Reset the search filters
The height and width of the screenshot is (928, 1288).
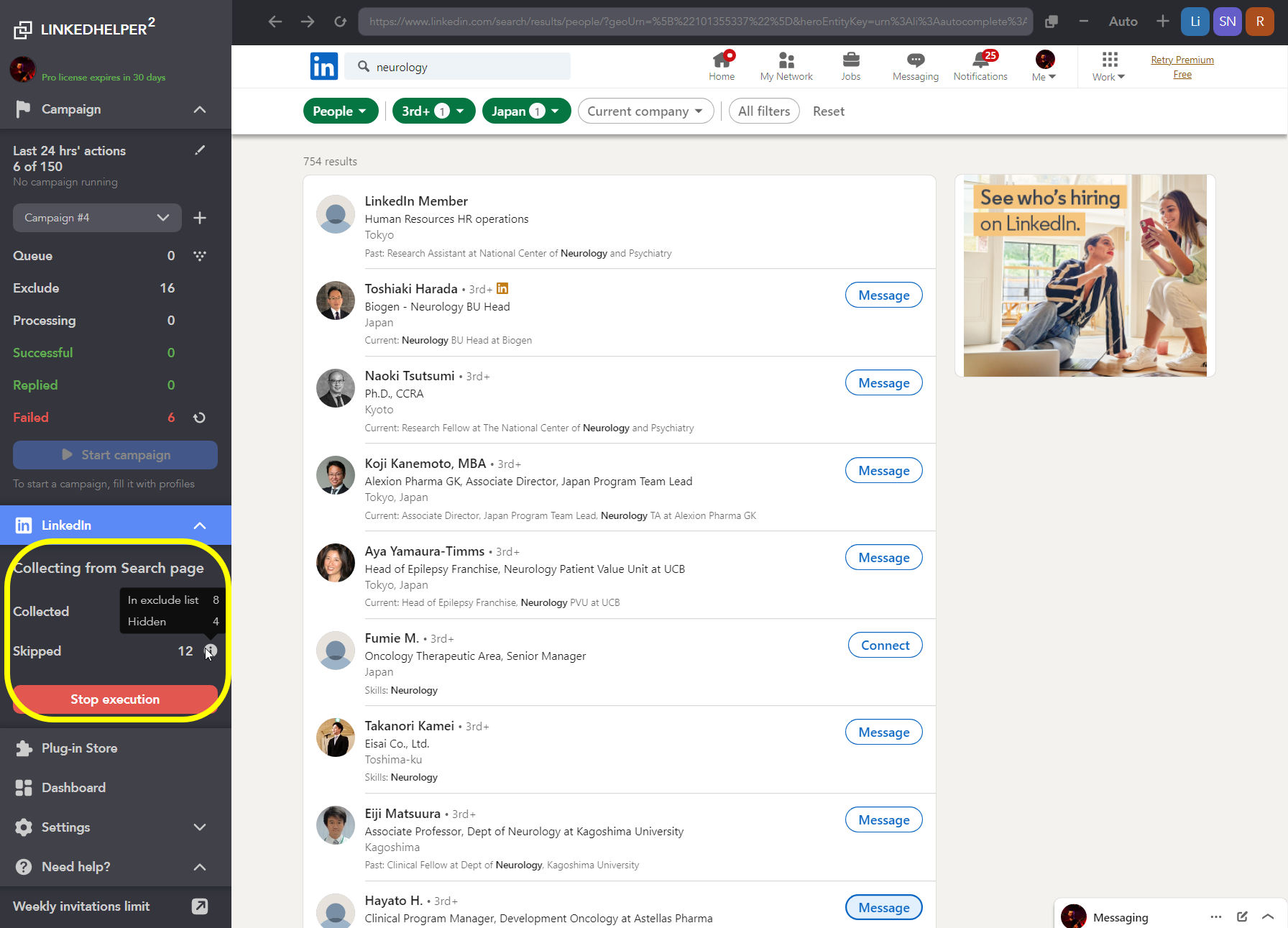coord(829,111)
